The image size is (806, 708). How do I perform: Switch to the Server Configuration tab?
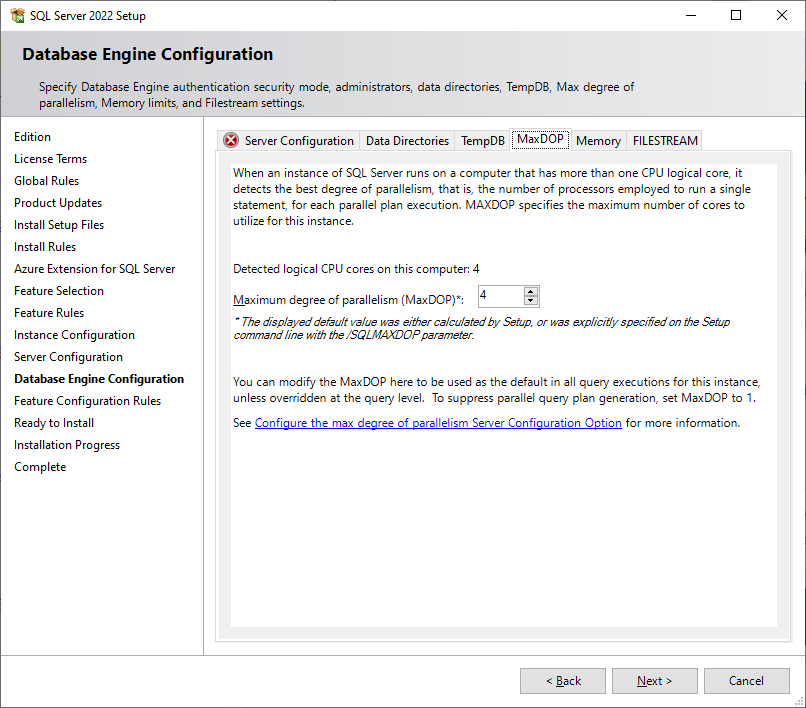pyautogui.click(x=298, y=141)
